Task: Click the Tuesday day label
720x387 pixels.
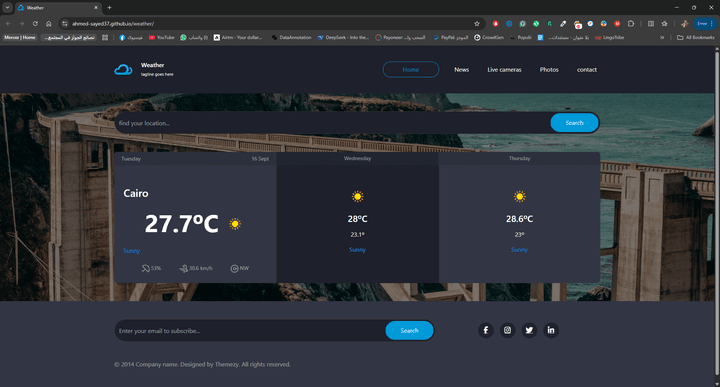Action: pyautogui.click(x=131, y=159)
